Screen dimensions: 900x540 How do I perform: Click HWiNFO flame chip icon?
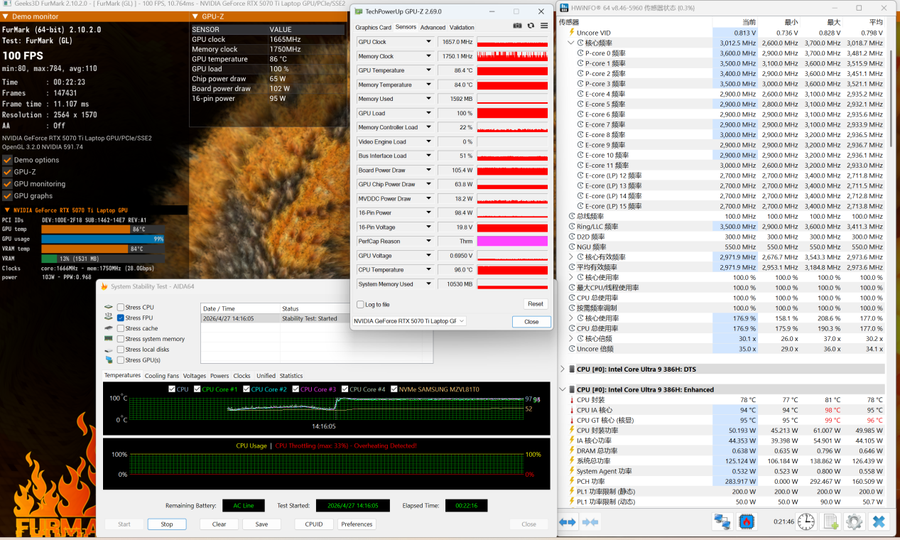click(x=747, y=522)
